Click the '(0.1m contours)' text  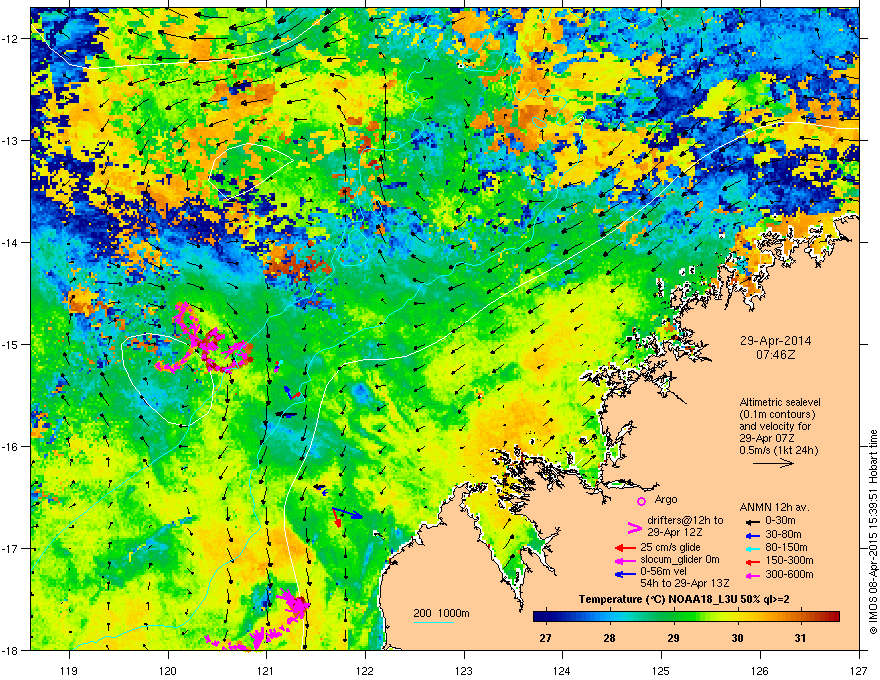pos(777,415)
